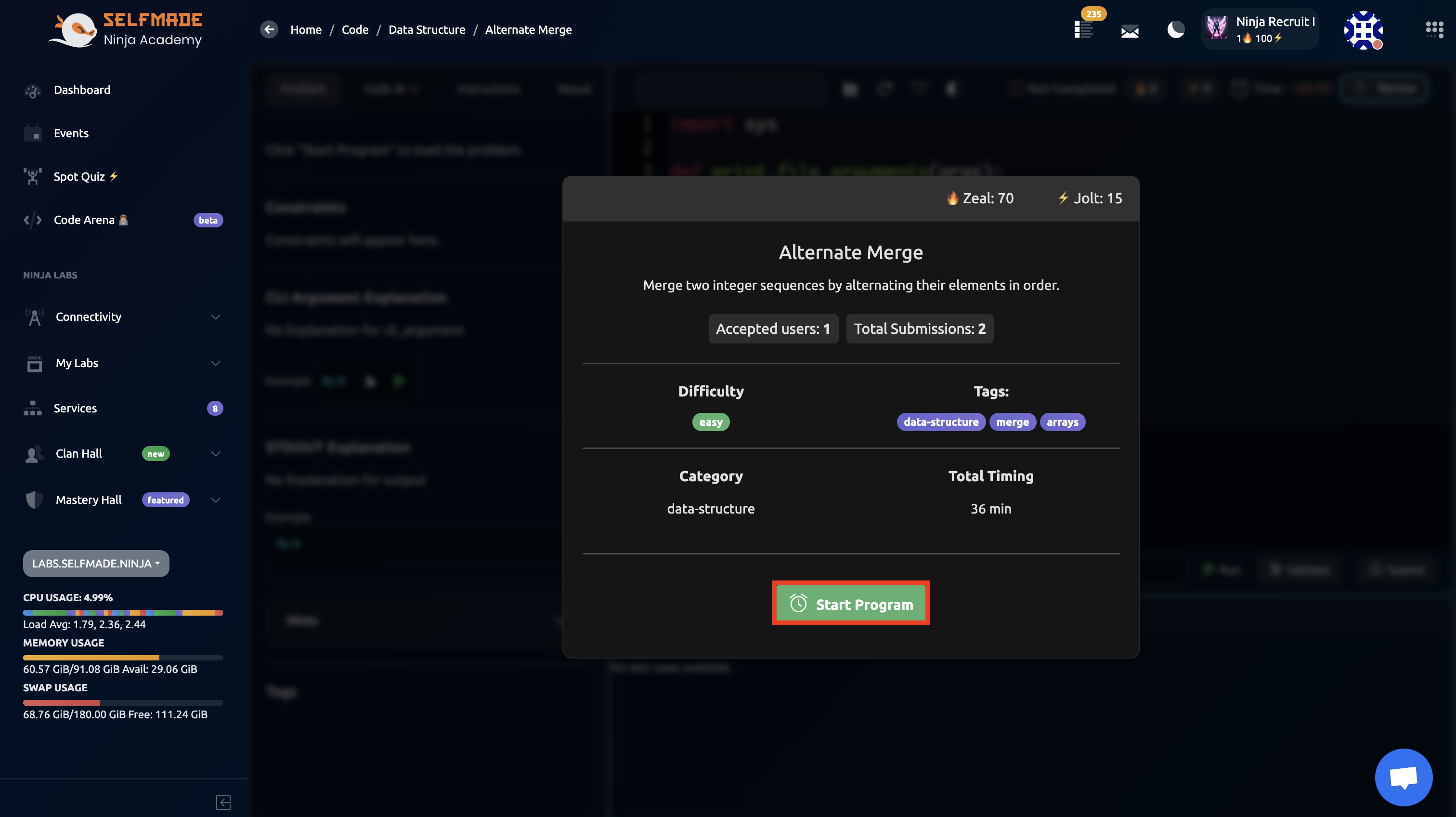Open the Ninja Recruit I profile card

1260,29
